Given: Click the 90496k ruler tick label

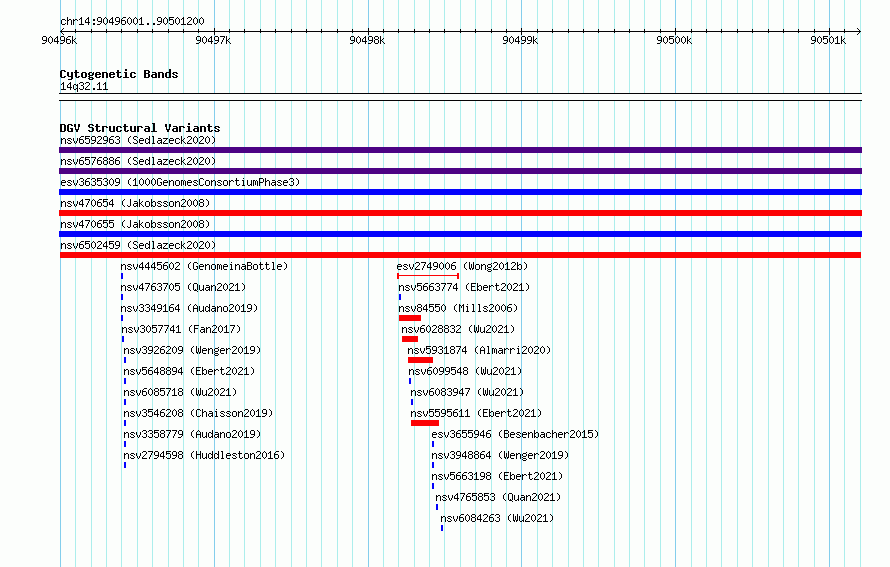Looking at the screenshot, I should [59, 40].
